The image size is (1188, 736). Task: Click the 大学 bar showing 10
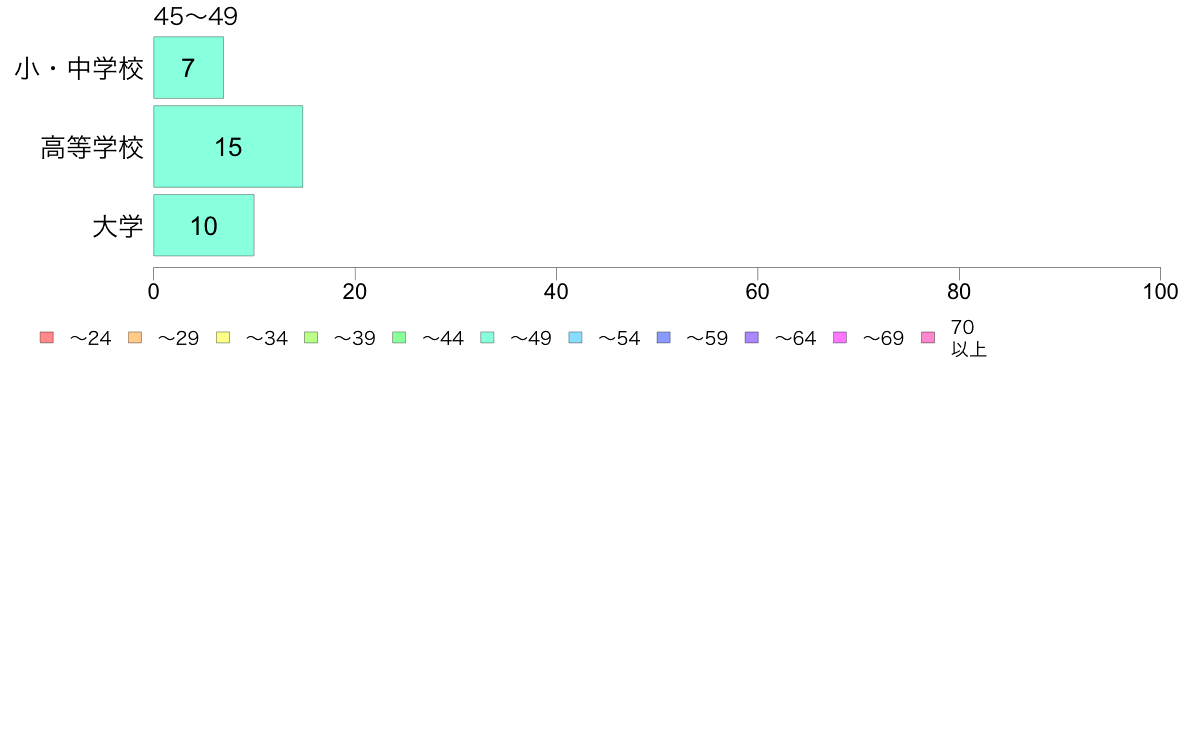204,225
